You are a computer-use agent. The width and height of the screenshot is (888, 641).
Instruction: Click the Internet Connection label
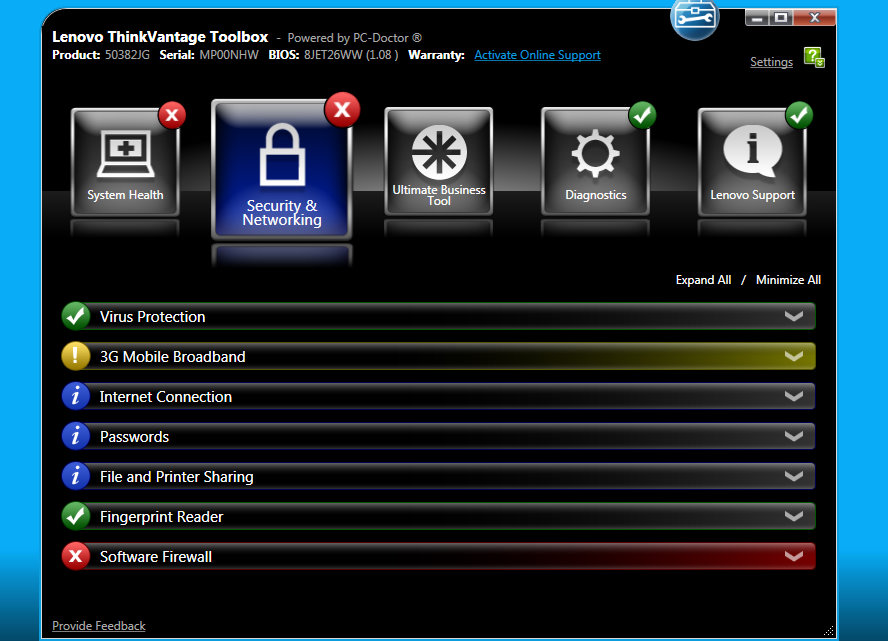point(165,396)
